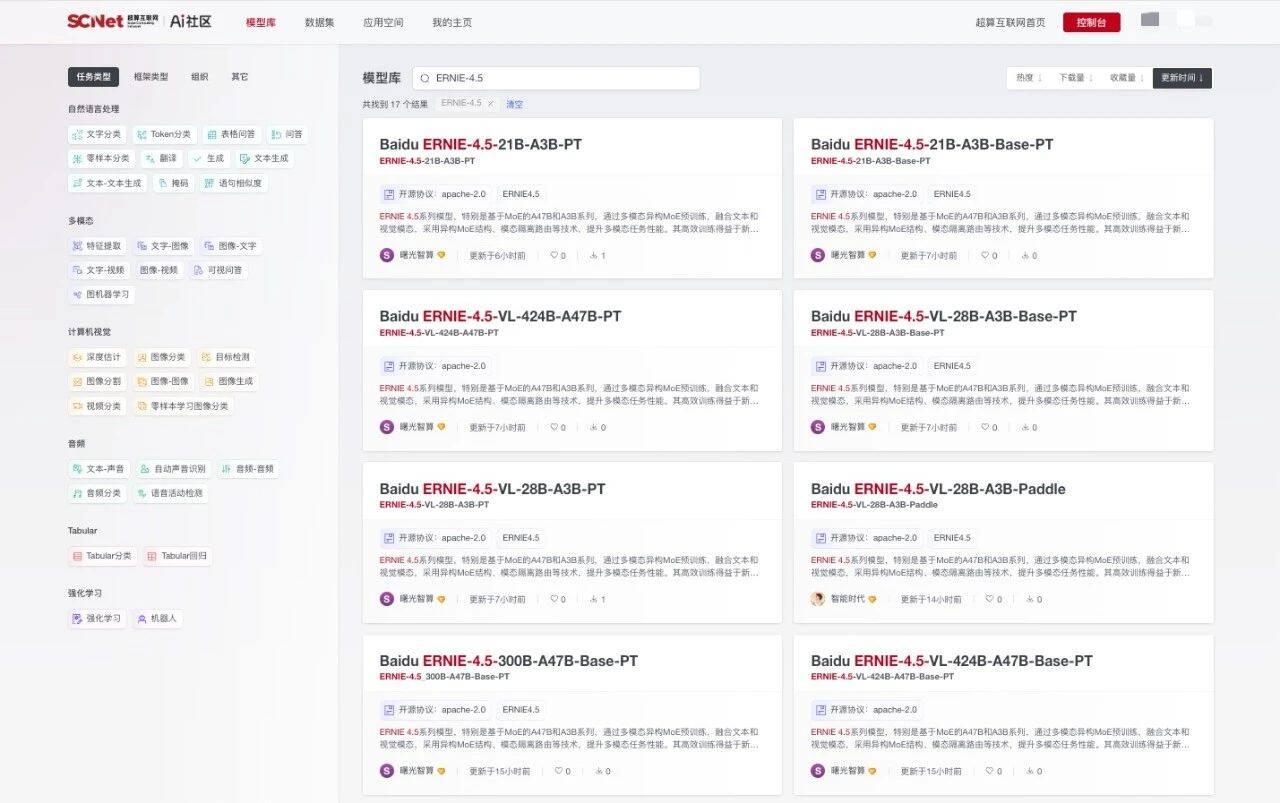Choose the Tabular分类 tag
The height and width of the screenshot is (803, 1280).
102,556
